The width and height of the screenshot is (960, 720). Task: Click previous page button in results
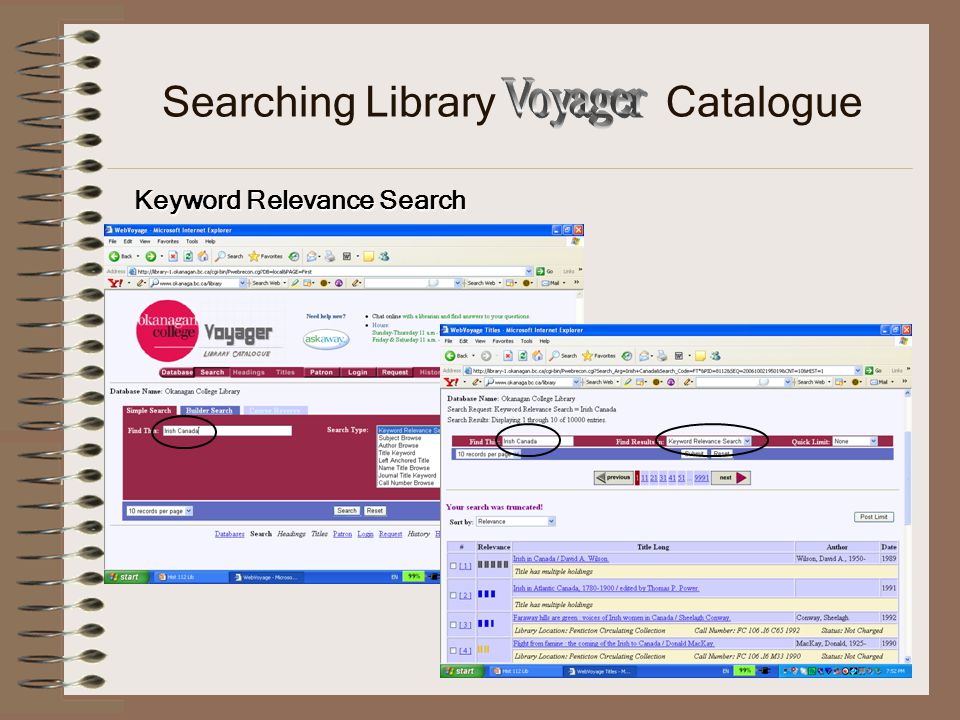[x=613, y=478]
